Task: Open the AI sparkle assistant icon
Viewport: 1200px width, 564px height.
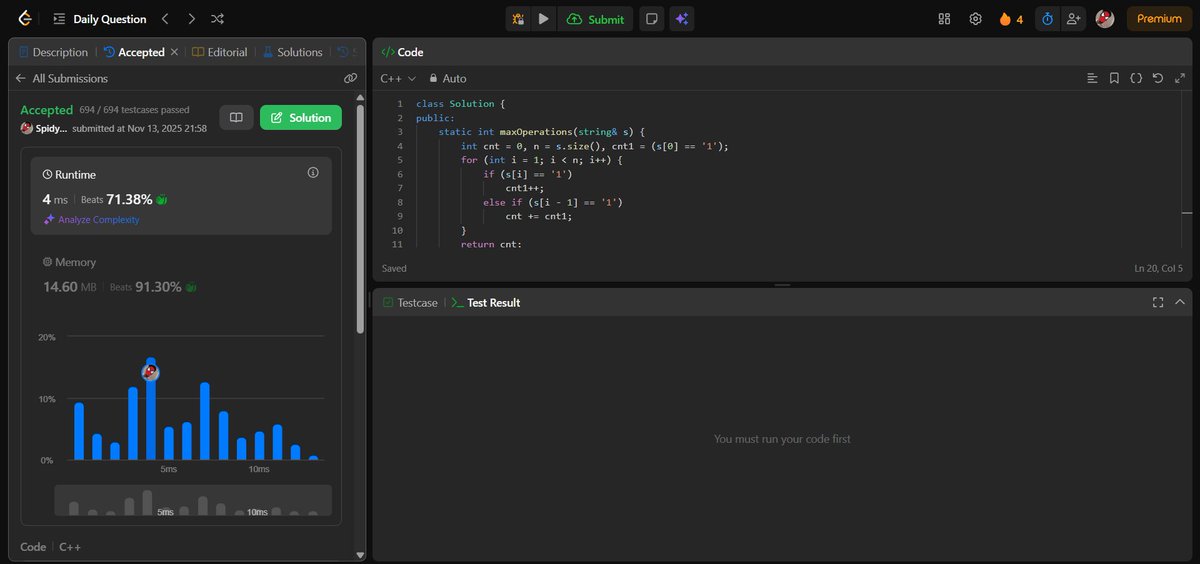Action: click(x=682, y=19)
